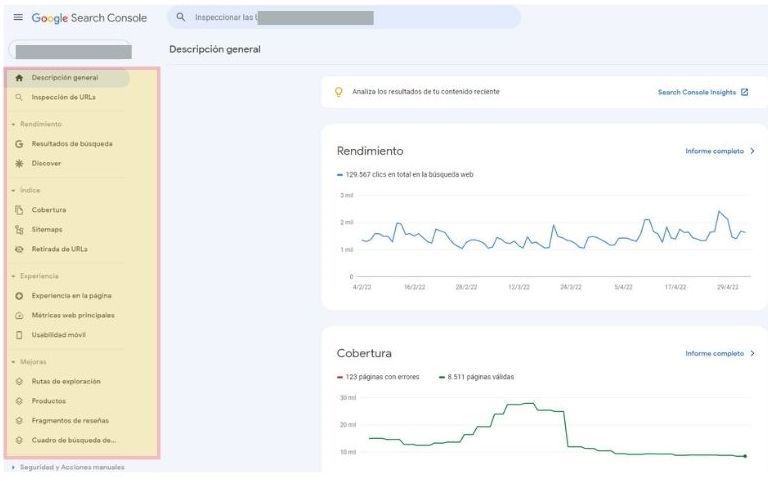768x481 pixels.
Task: Click the Google Search Console logo
Action: pyautogui.click(x=89, y=18)
